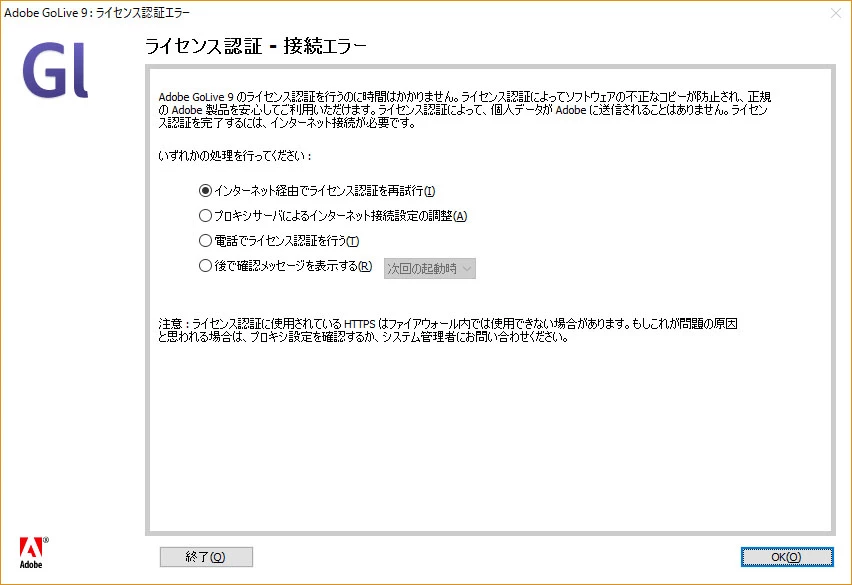This screenshot has width=852, height=585.
Task: Click the 終了(Q) quit button
Action: 206,557
